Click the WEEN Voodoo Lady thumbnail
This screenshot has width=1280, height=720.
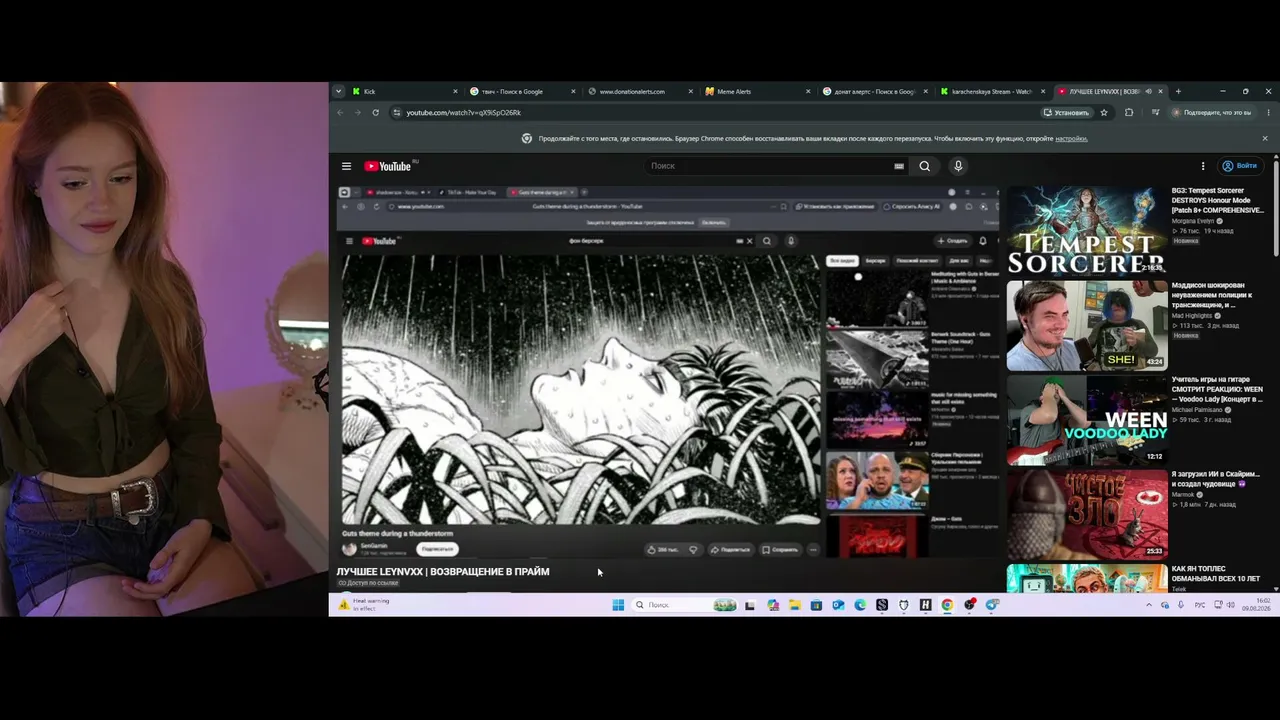1087,419
